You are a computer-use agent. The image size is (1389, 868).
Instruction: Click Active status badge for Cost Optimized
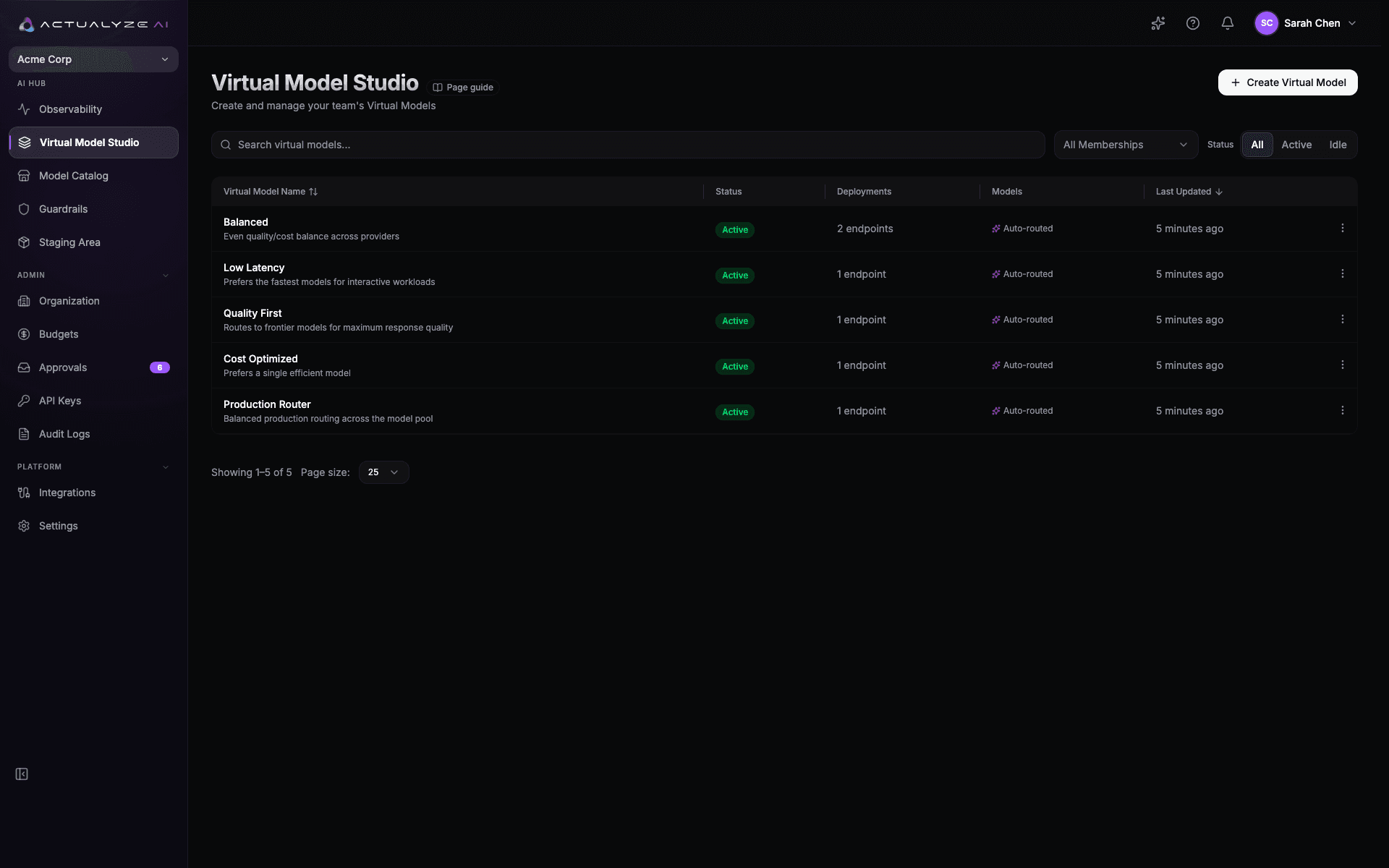735,367
